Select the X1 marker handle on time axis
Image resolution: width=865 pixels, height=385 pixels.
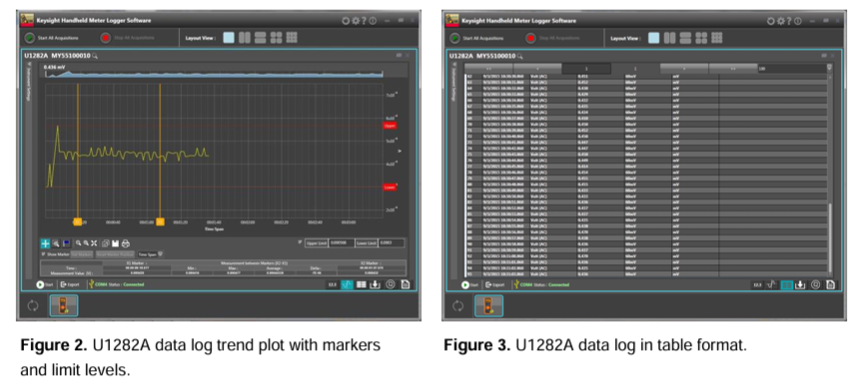point(78,222)
